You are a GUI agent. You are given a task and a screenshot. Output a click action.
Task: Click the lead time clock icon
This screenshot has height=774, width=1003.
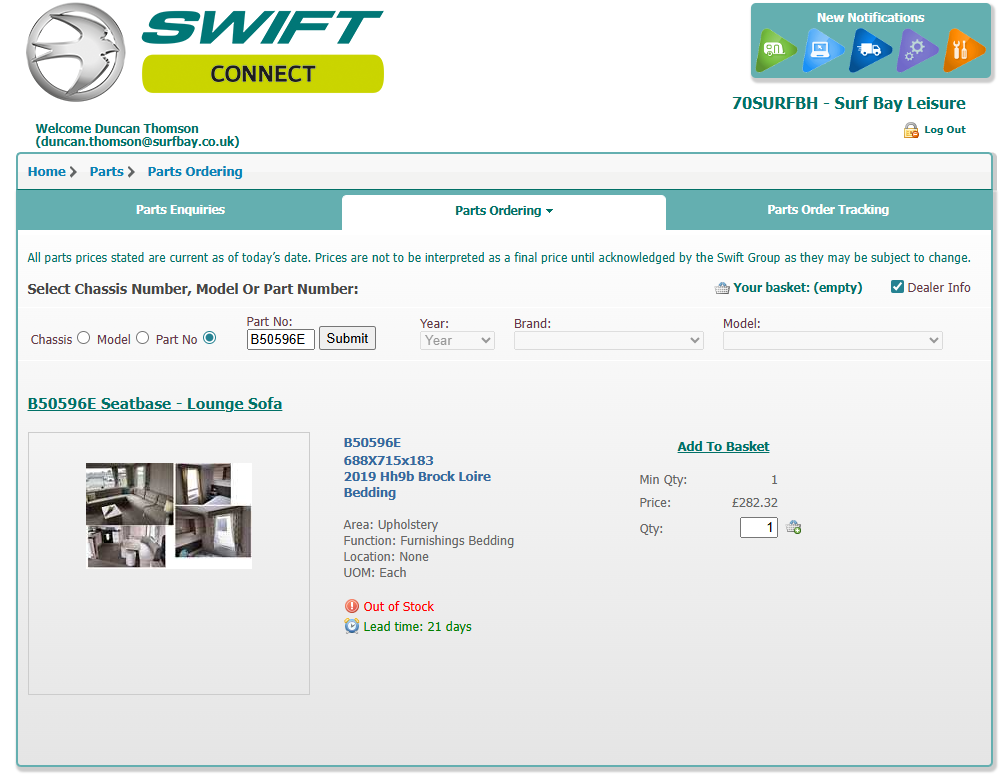pos(352,626)
